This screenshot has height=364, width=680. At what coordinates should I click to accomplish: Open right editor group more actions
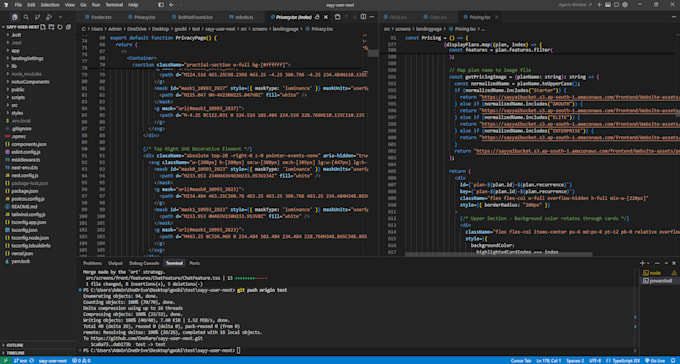point(674,17)
